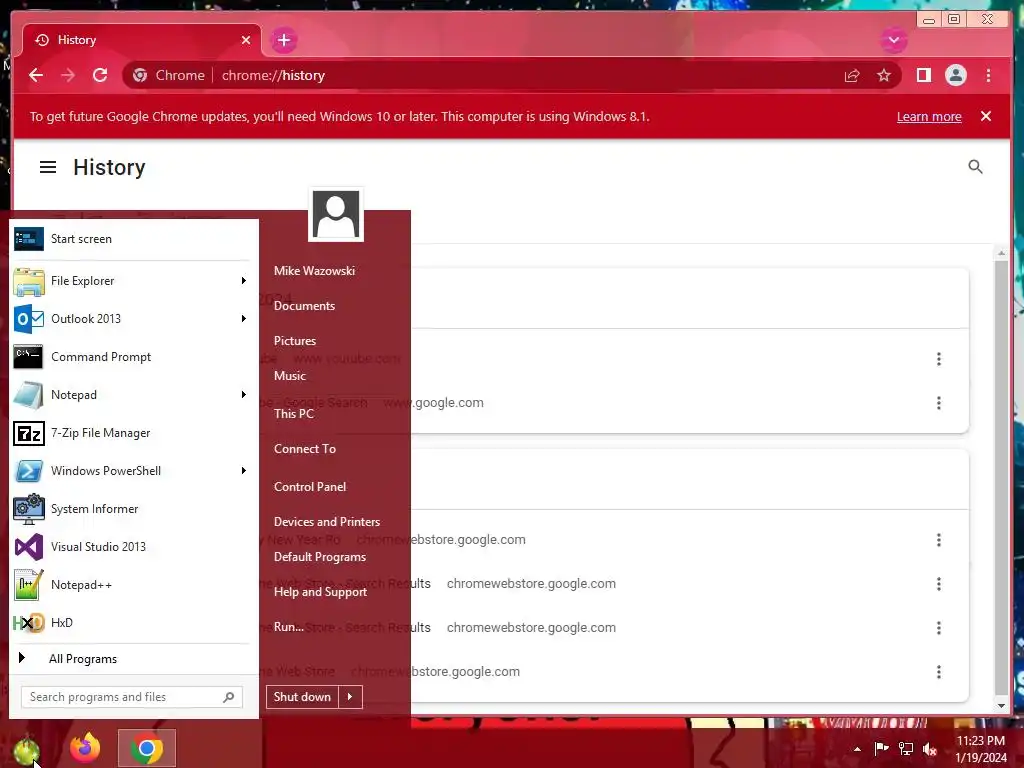1024x768 pixels.
Task: Open Chrome side panel
Action: click(x=923, y=76)
